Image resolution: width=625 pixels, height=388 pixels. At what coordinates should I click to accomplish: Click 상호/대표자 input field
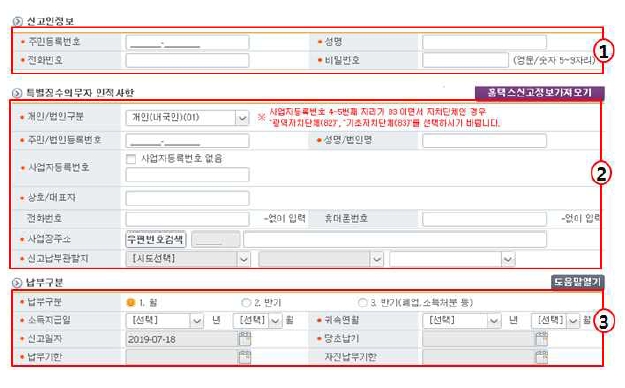coord(187,198)
